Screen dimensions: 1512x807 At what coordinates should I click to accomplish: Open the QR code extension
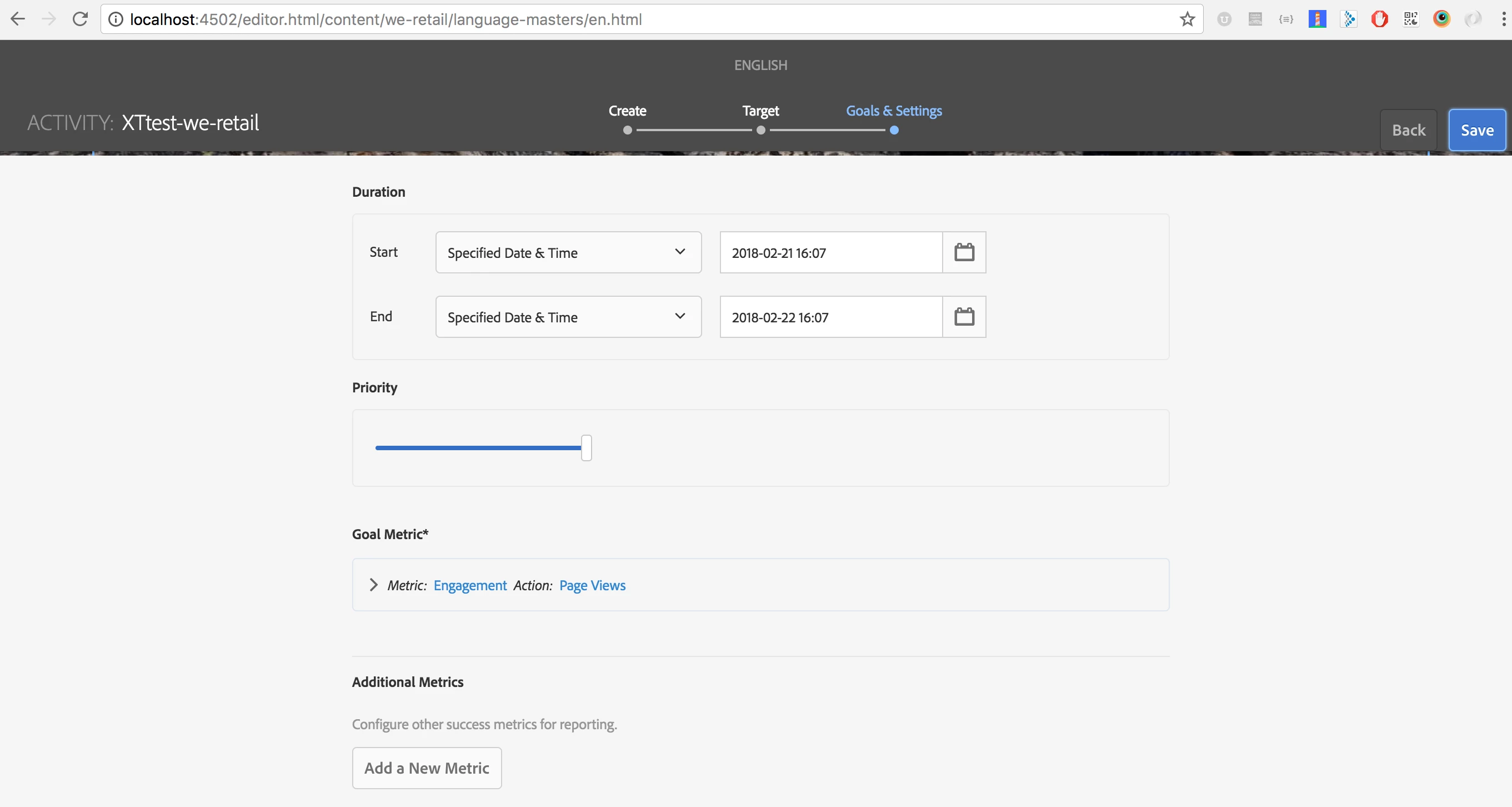pyautogui.click(x=1410, y=19)
